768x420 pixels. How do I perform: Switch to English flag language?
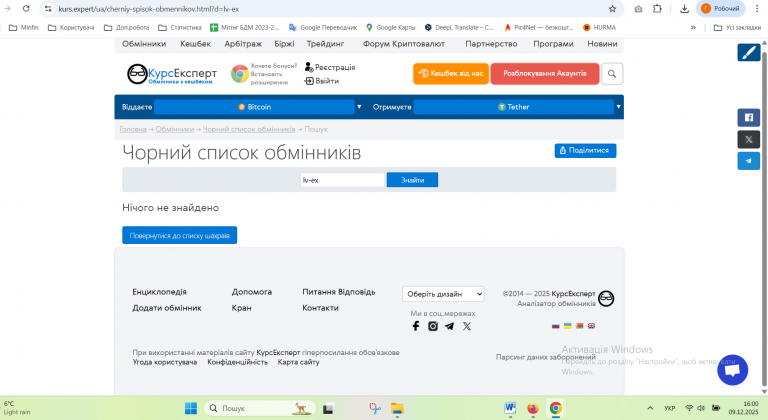coord(591,326)
